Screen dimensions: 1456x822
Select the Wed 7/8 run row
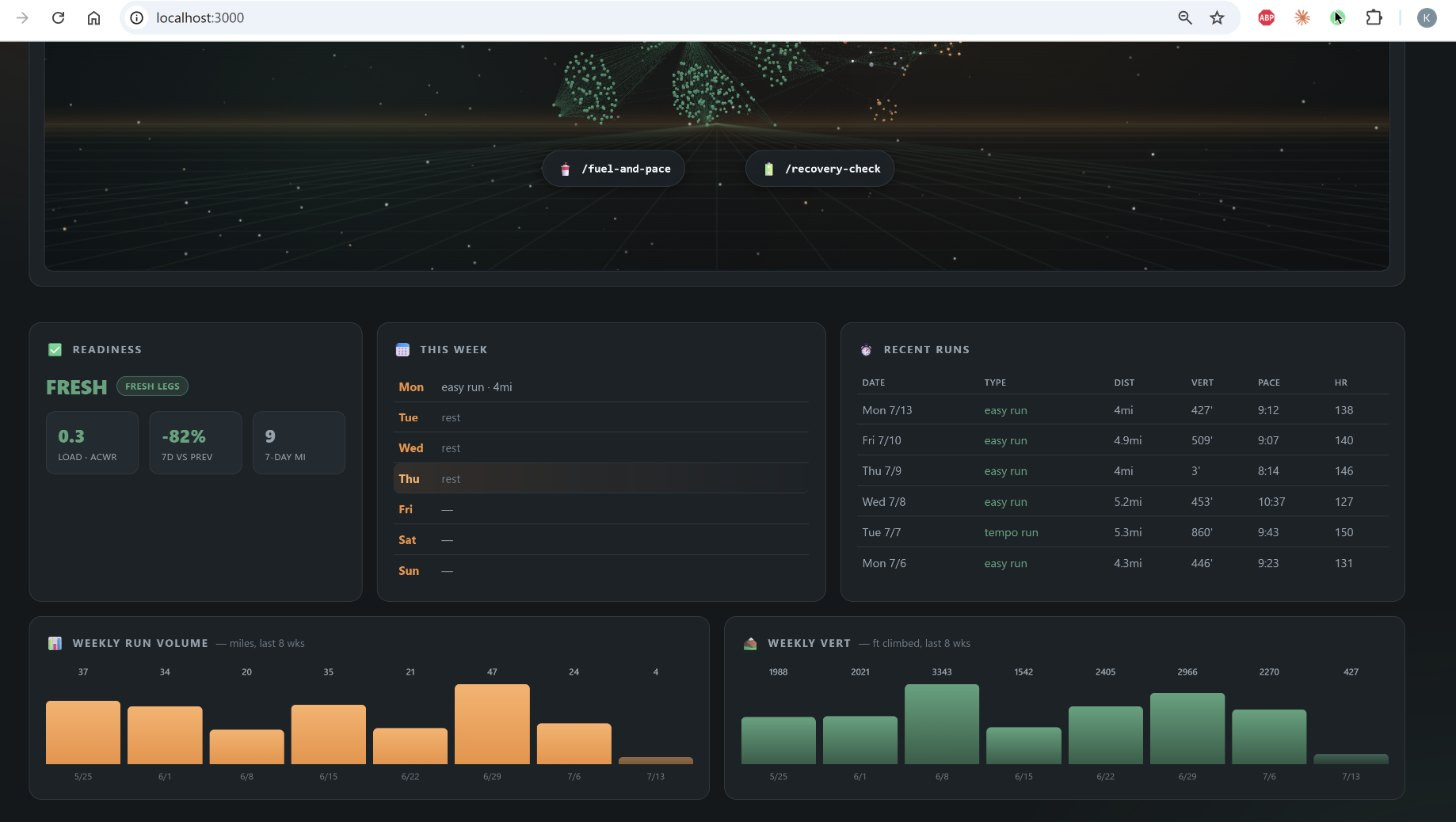(1124, 502)
